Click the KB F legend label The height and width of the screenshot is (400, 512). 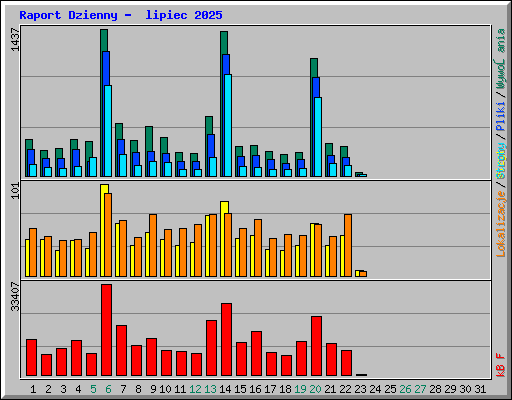(501, 365)
